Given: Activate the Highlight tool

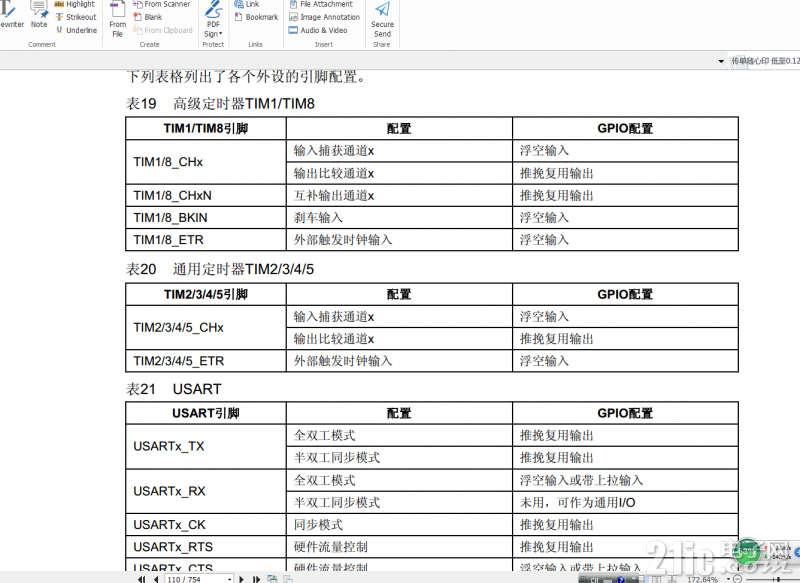Looking at the screenshot, I should point(74,4).
